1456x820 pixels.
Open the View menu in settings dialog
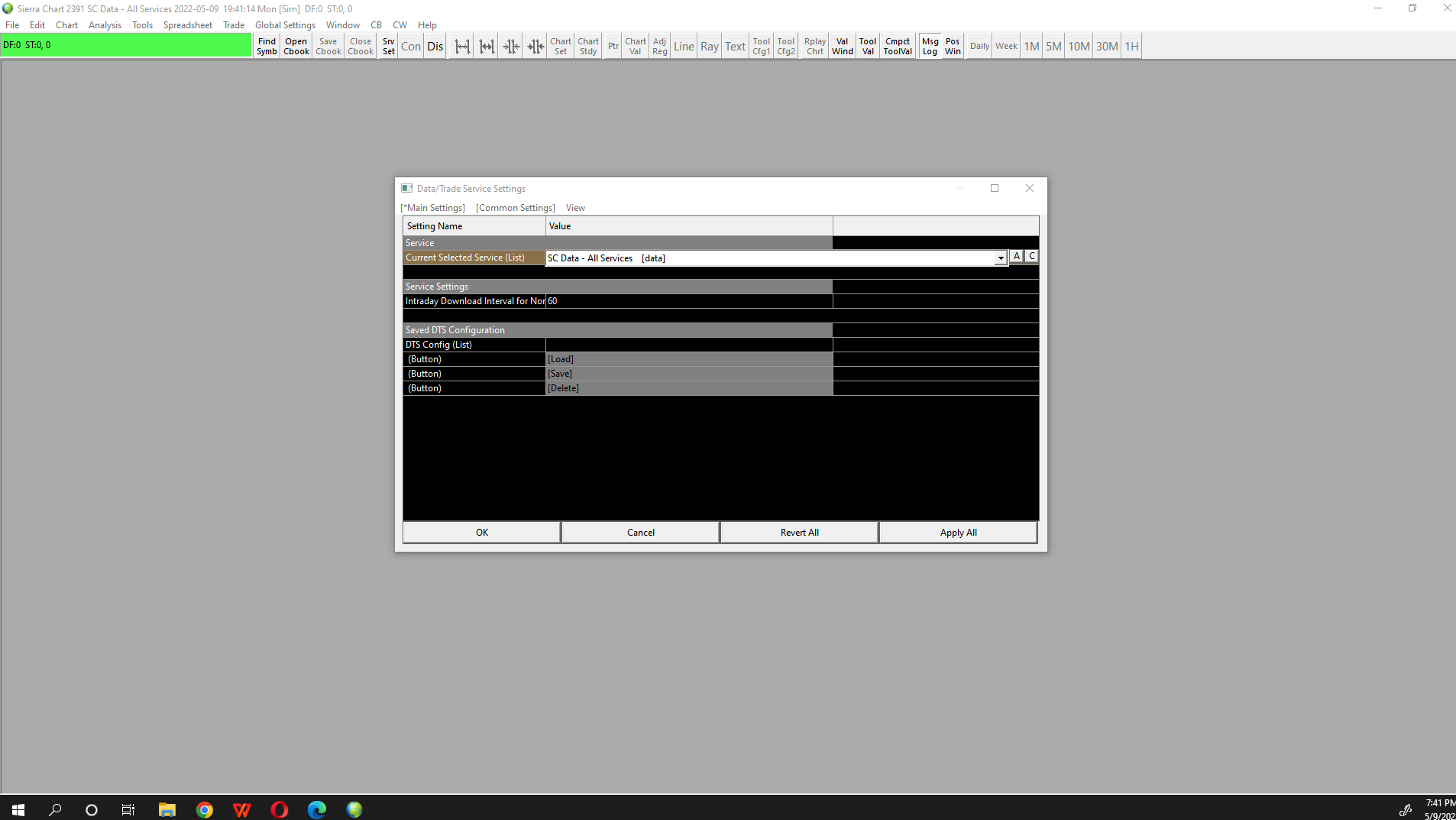(x=575, y=208)
